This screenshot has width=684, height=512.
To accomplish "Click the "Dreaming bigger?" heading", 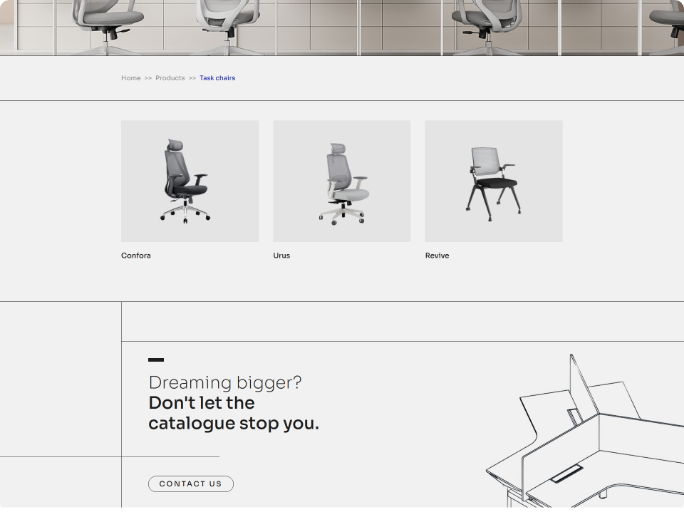I will [225, 383].
